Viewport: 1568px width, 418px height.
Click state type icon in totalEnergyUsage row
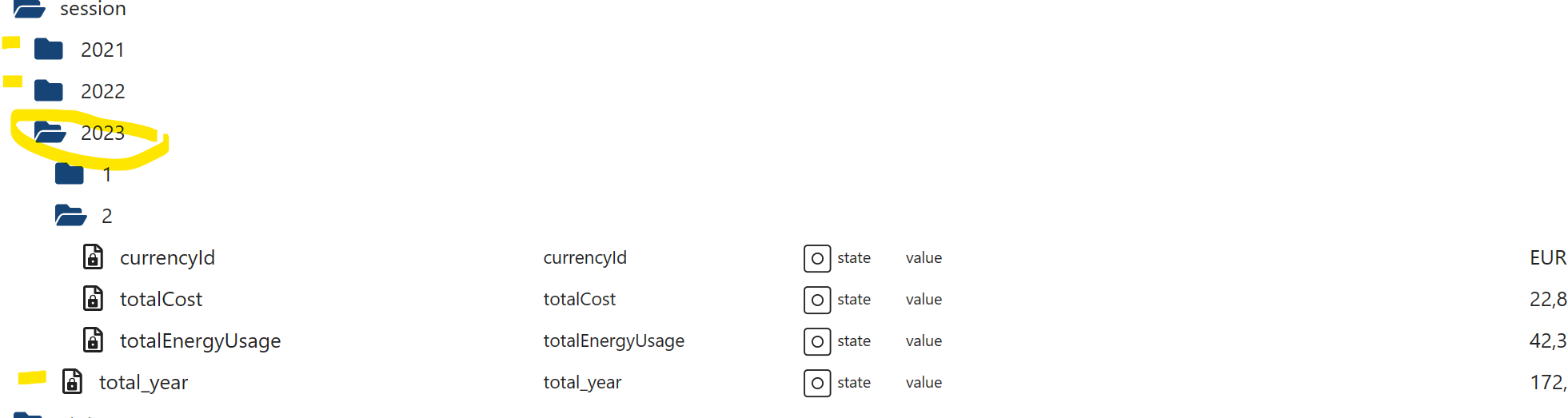coord(817,341)
